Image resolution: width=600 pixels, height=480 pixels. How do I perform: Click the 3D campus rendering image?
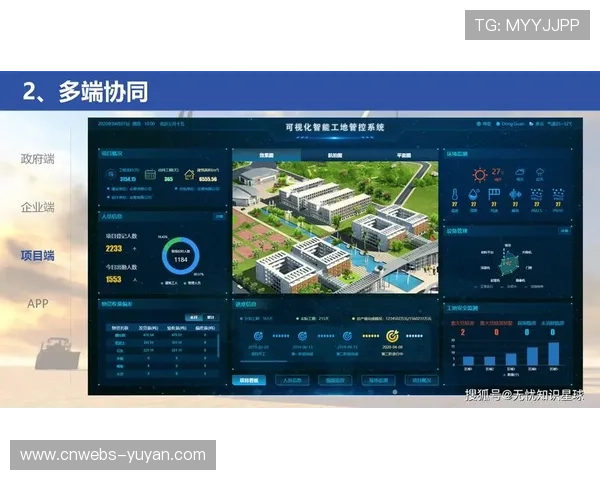[x=335, y=227]
